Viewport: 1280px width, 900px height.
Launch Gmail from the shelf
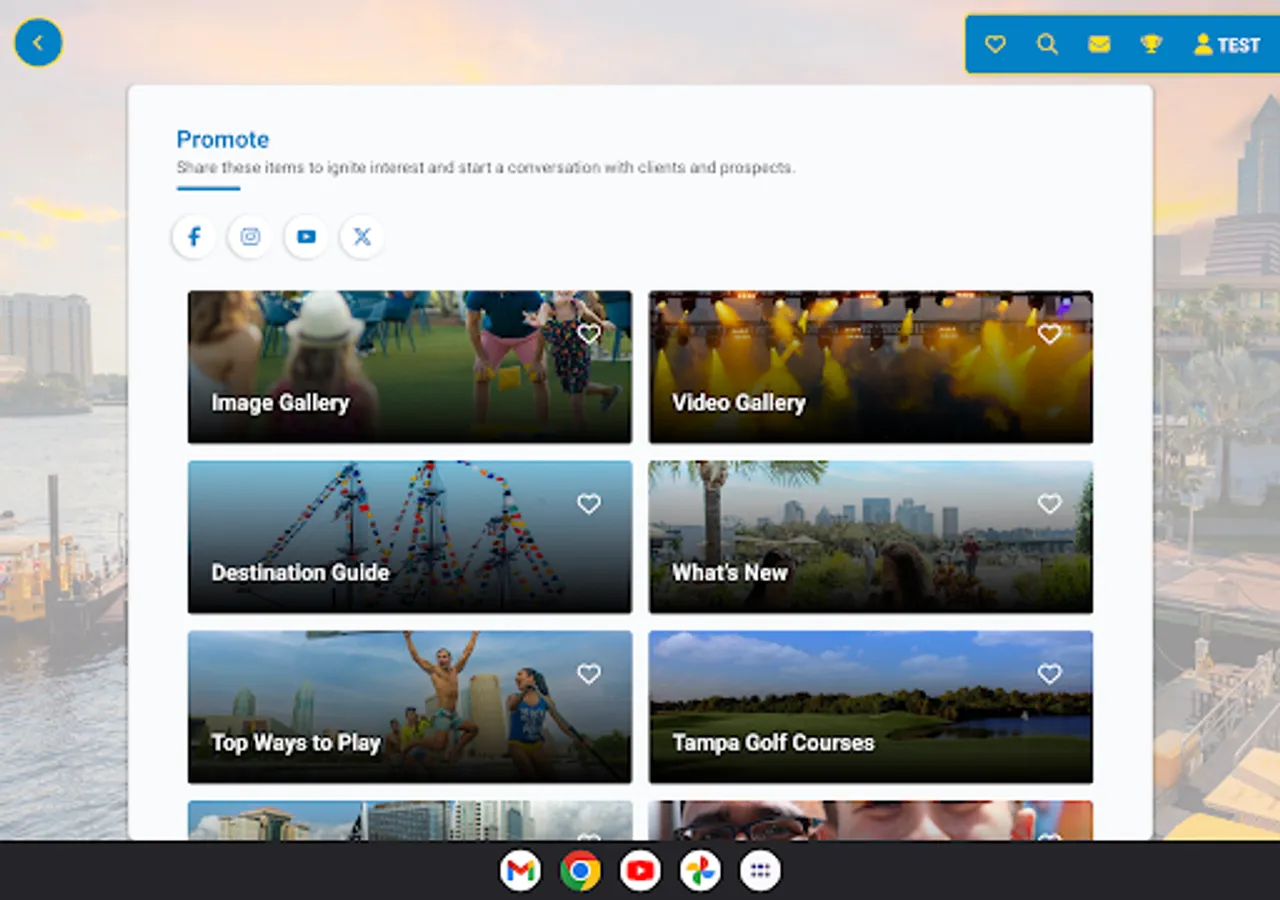click(x=520, y=871)
